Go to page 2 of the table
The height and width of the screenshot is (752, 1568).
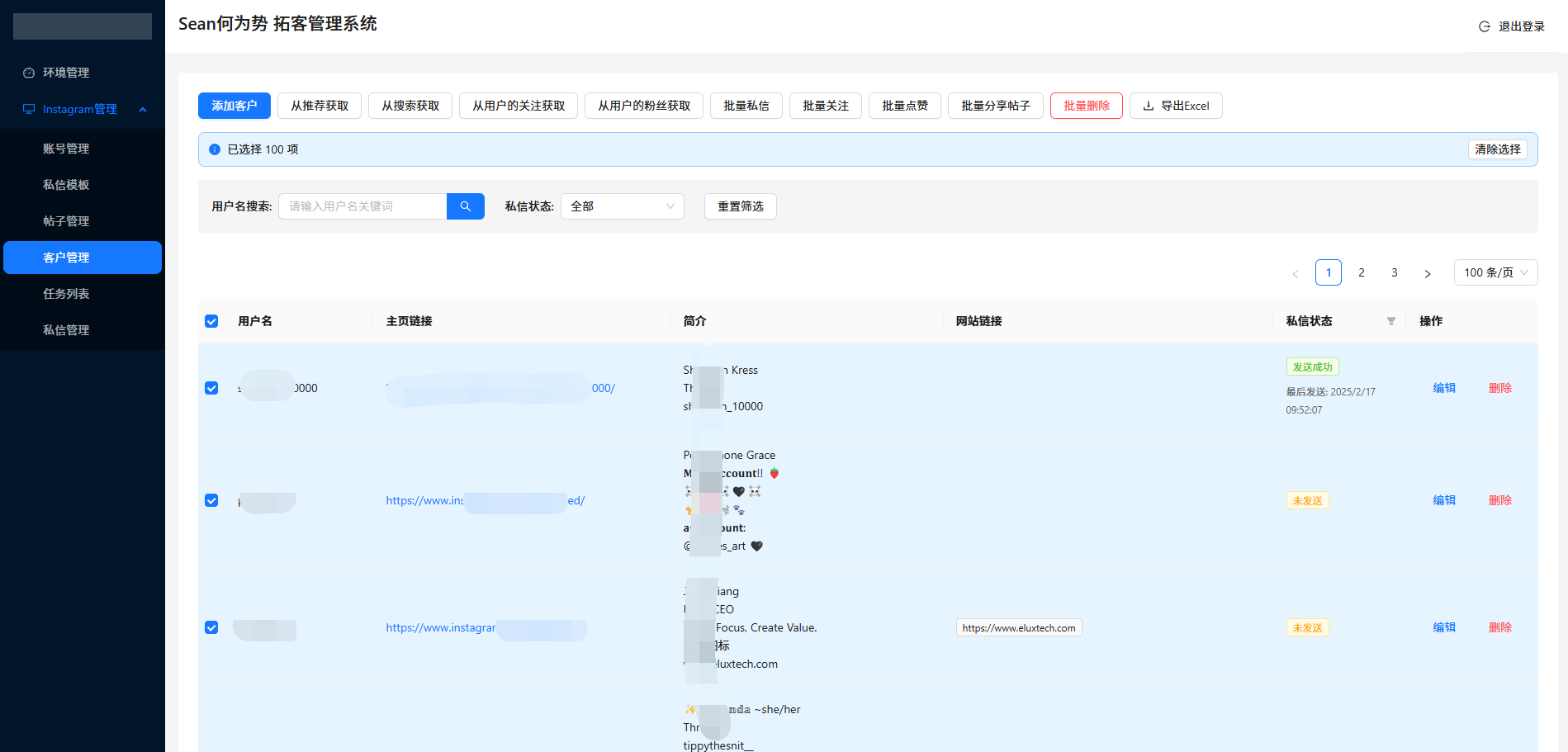[x=1361, y=272]
